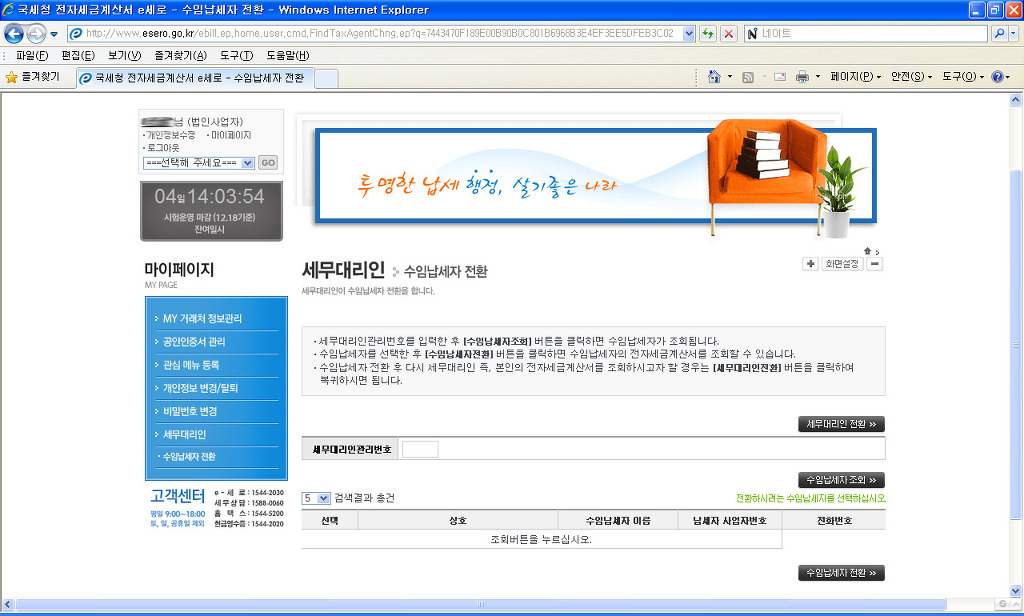This screenshot has height=616, width=1024.
Task: Open the search provider dropdown arrow
Action: click(x=1014, y=33)
